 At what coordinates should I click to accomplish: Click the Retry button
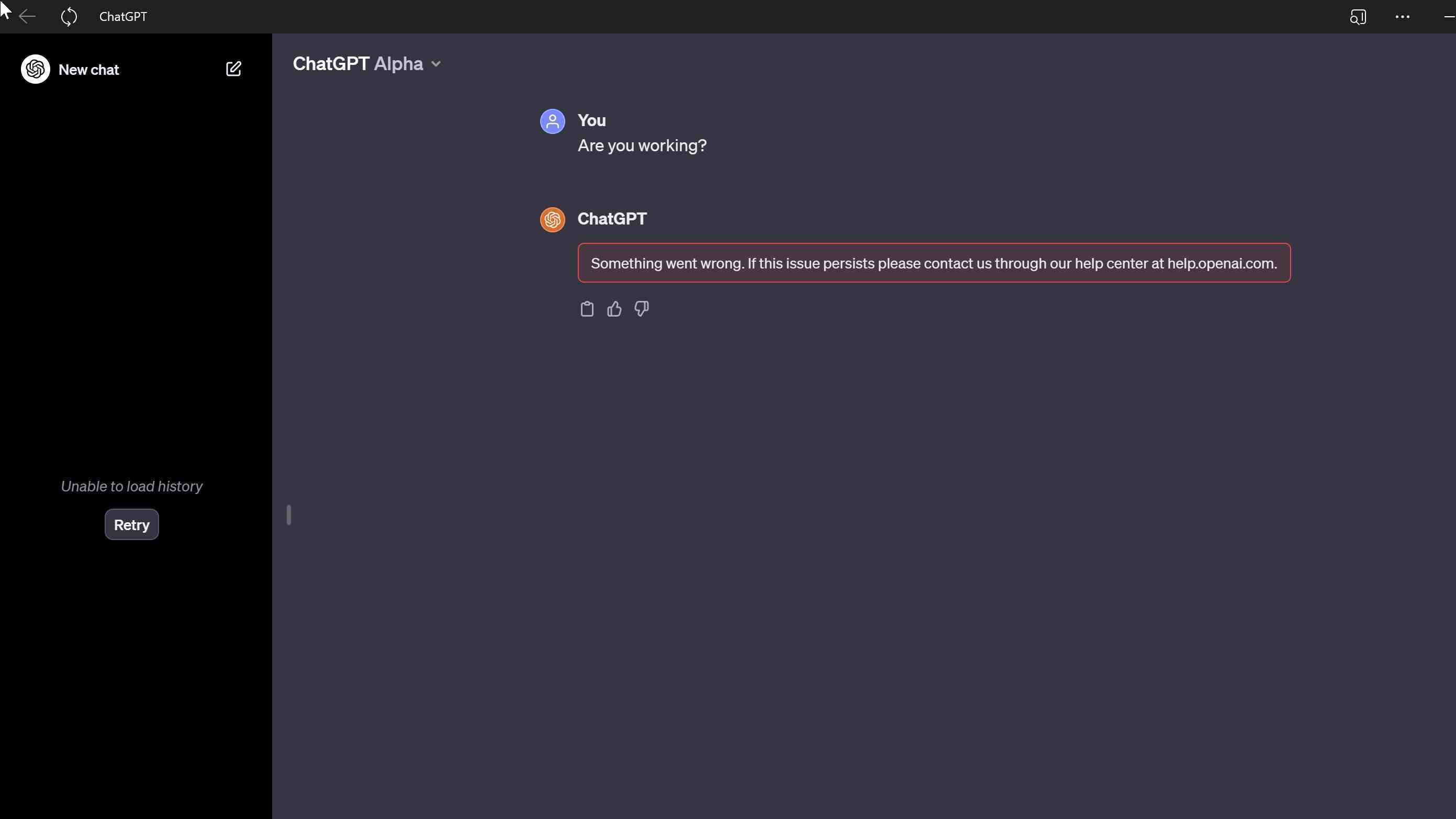coord(131,524)
